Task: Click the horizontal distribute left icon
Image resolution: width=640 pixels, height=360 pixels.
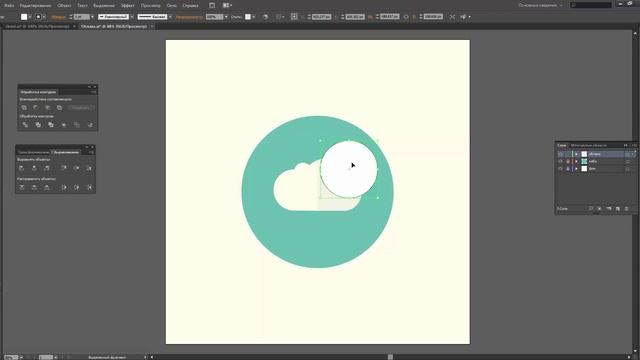Action: click(x=64, y=187)
